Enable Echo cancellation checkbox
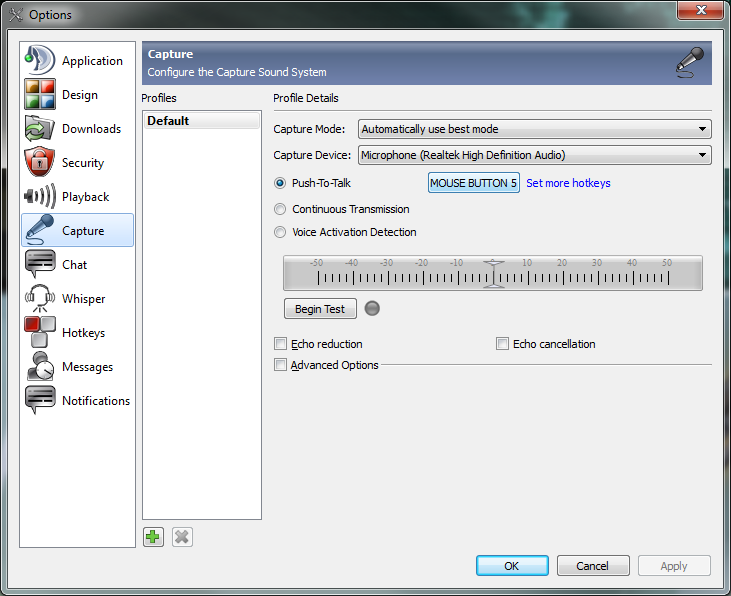731x596 pixels. (502, 344)
